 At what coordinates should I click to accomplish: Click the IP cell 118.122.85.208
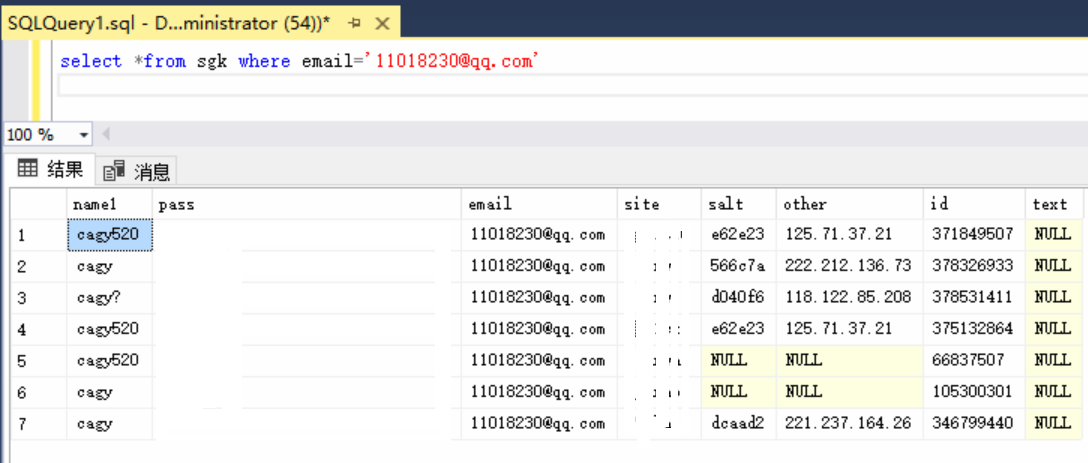(x=850, y=298)
